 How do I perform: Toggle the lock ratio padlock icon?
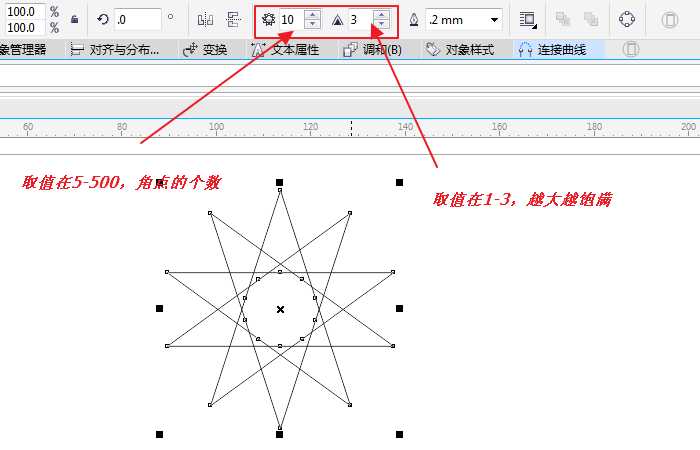(75, 19)
